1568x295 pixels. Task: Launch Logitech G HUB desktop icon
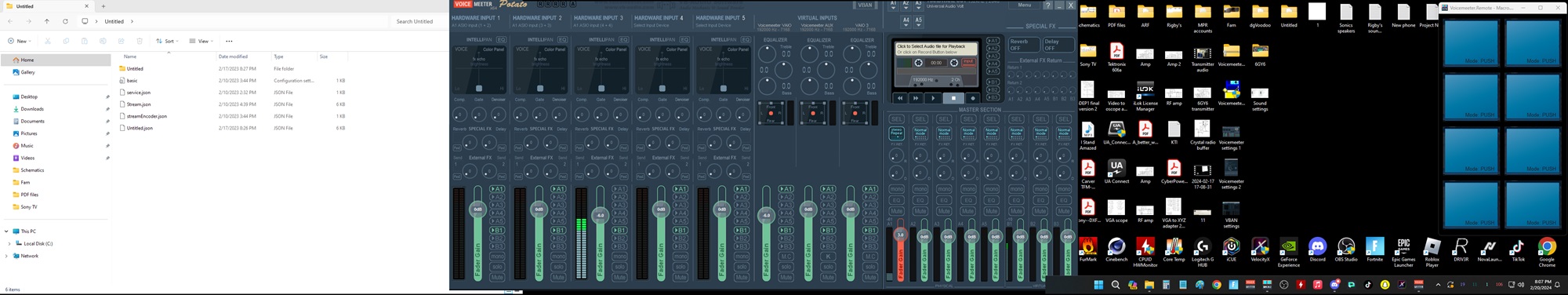1202,253
